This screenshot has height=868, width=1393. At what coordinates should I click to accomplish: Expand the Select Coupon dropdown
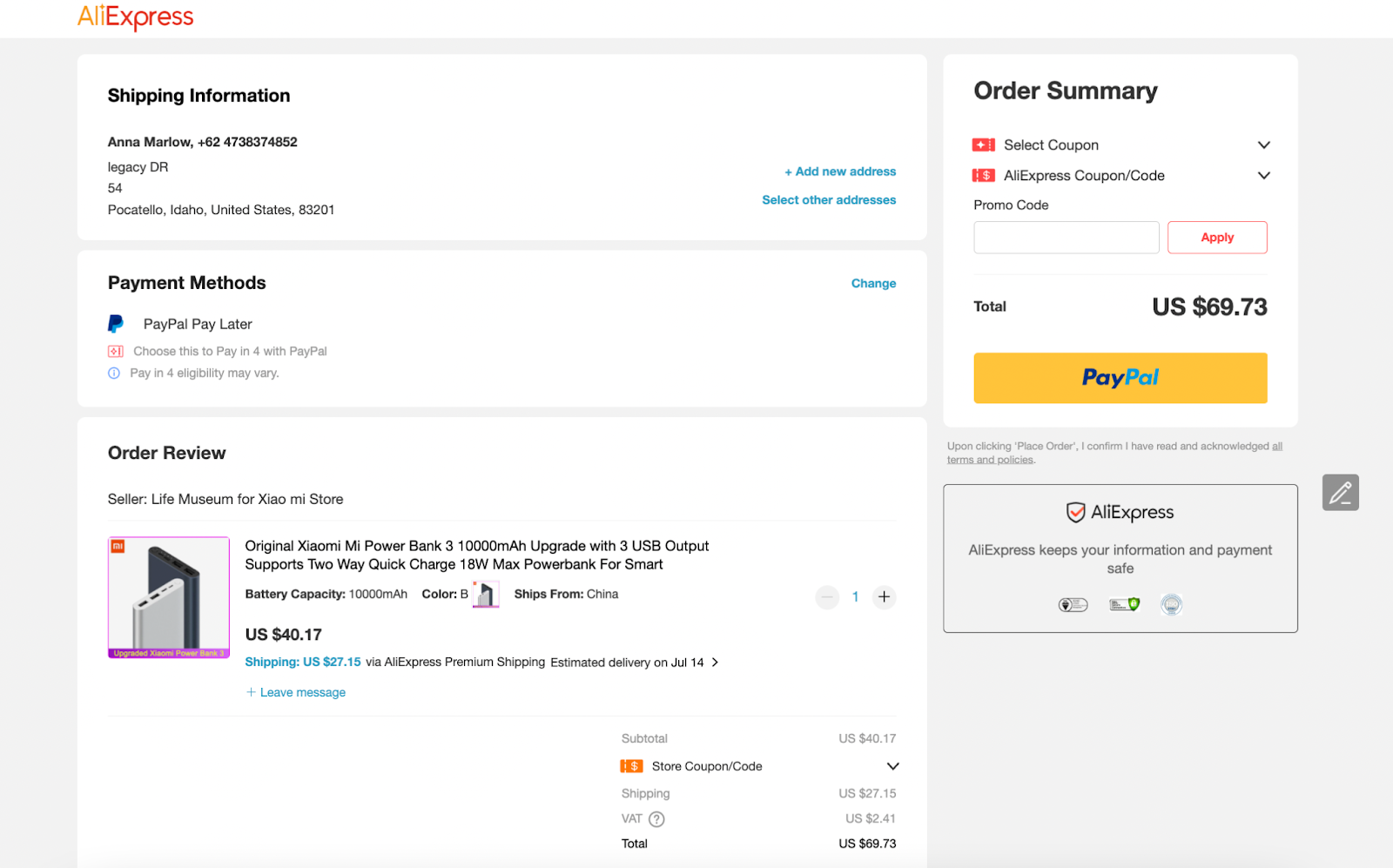tap(1263, 145)
